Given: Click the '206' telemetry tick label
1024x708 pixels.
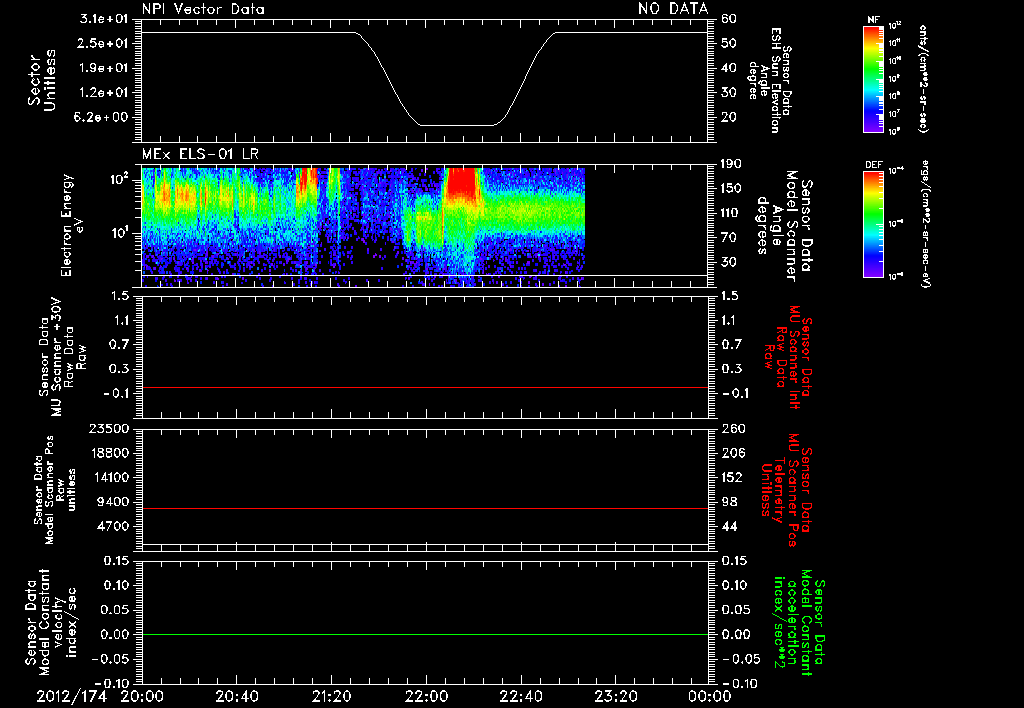Looking at the screenshot, I should point(732,453).
